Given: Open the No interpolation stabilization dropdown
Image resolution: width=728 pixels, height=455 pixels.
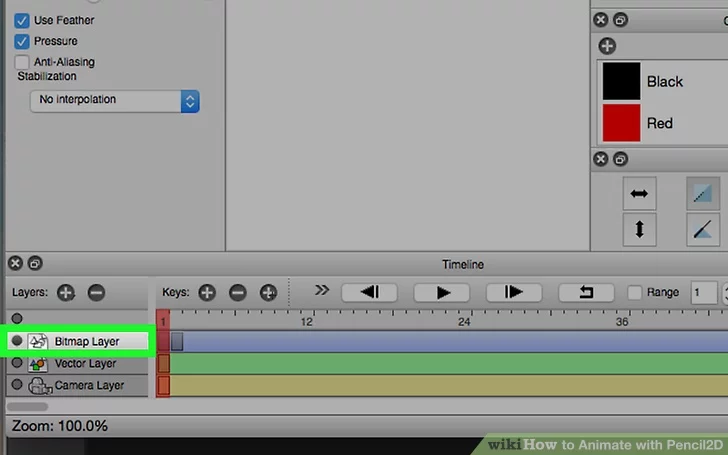Looking at the screenshot, I should [115, 101].
